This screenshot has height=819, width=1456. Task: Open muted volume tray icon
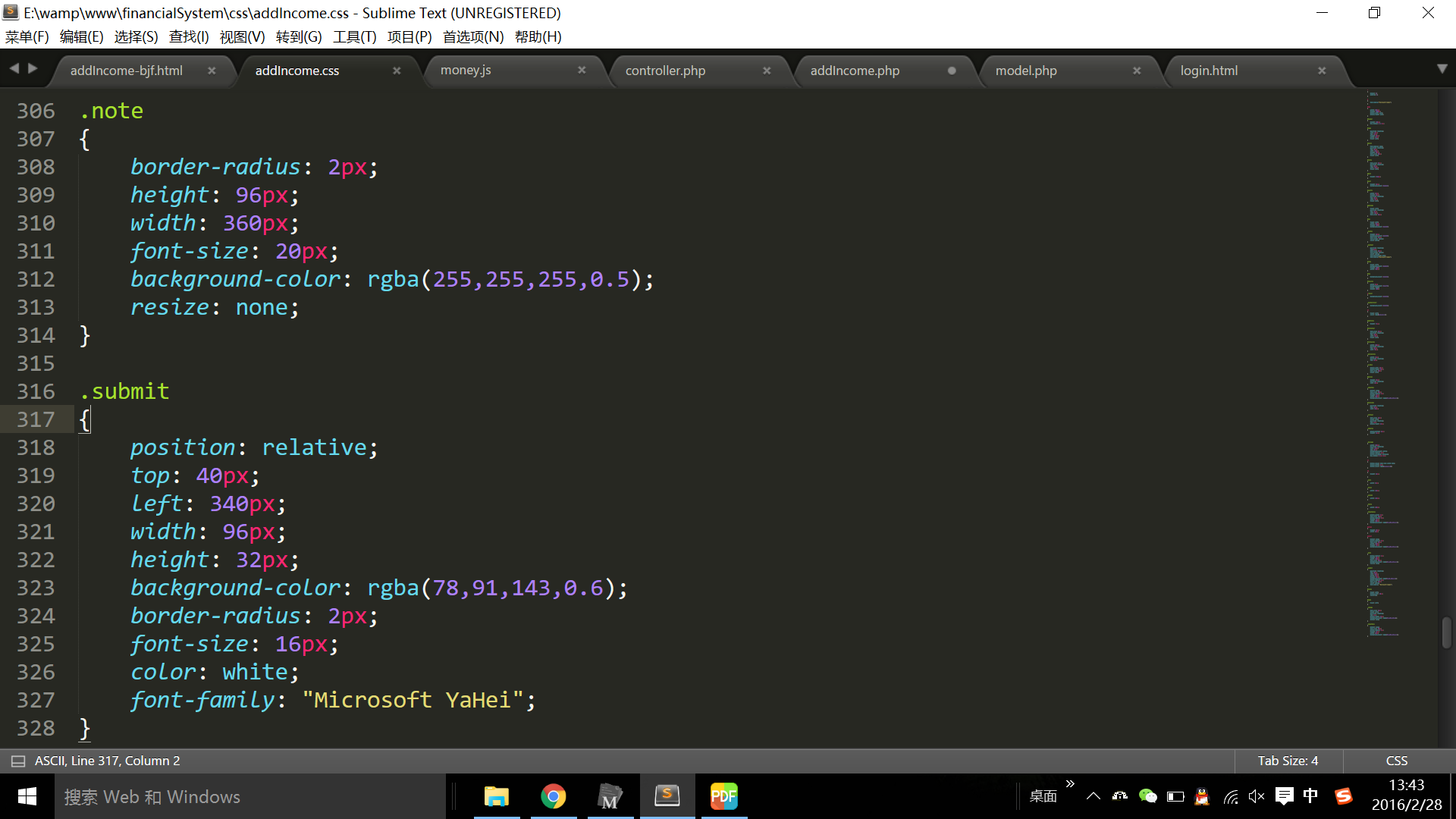coord(1257,796)
